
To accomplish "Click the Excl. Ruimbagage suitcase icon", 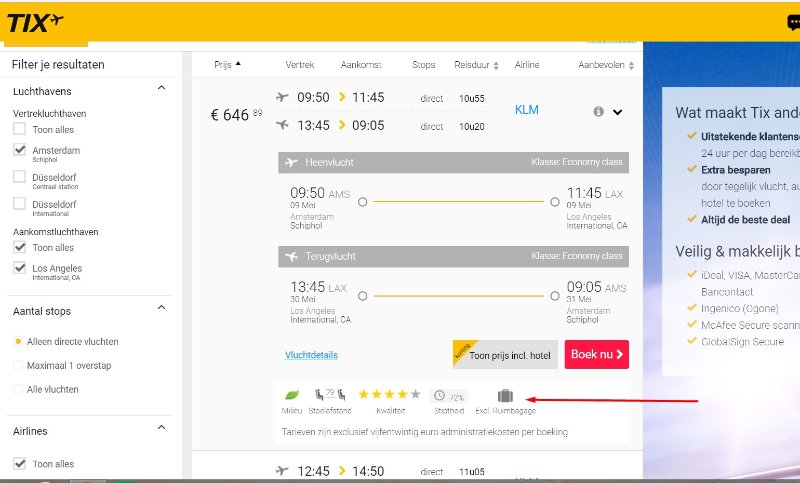I will [505, 396].
